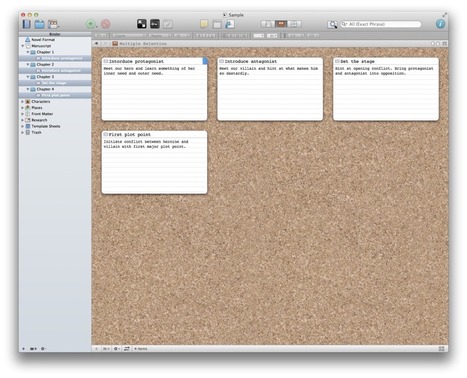Viewport: 467px width, 378px height.
Task: Click the Introduce protagonist index card icon
Action: [x=106, y=61]
